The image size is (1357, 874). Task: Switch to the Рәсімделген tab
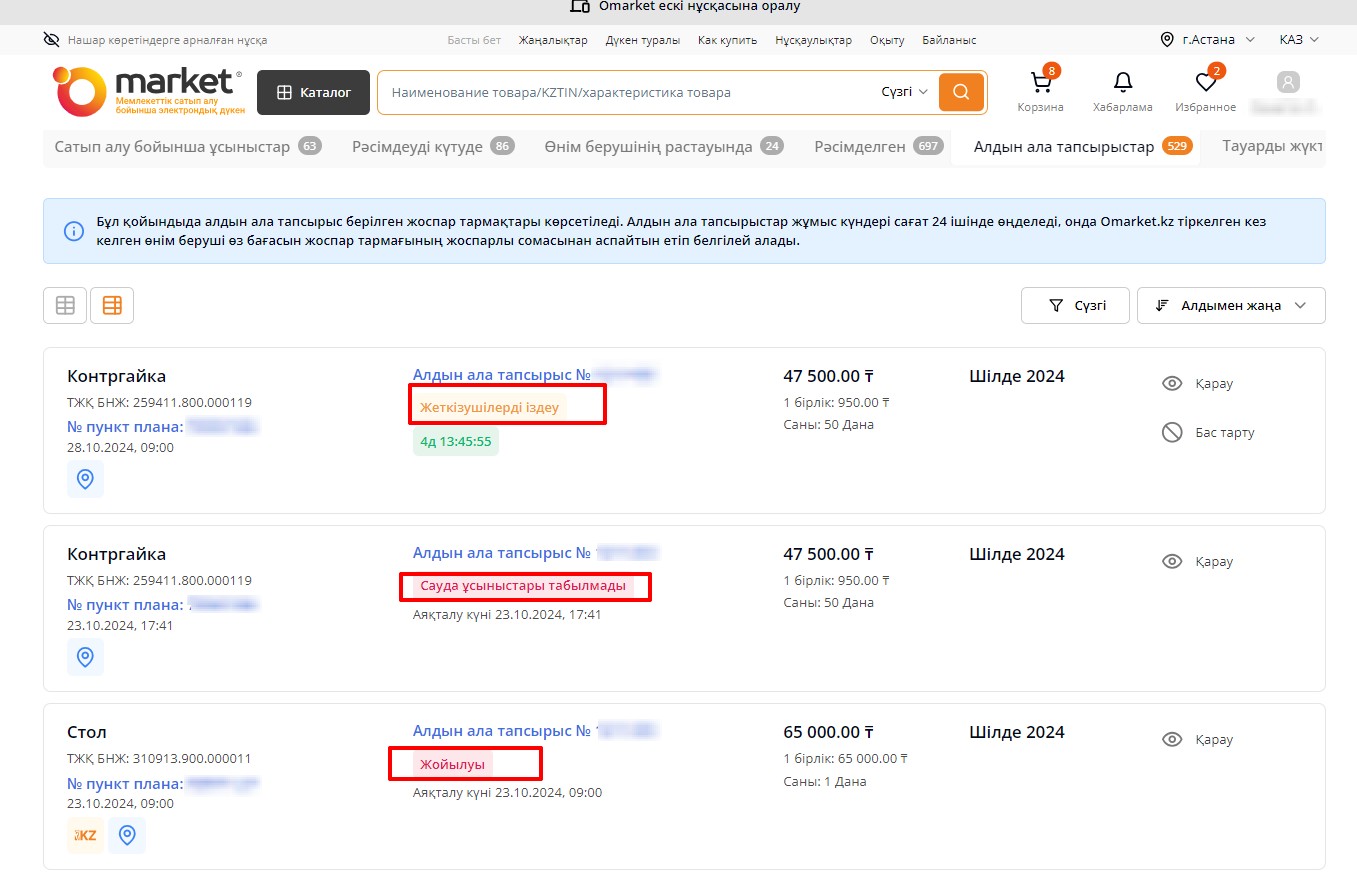[877, 147]
